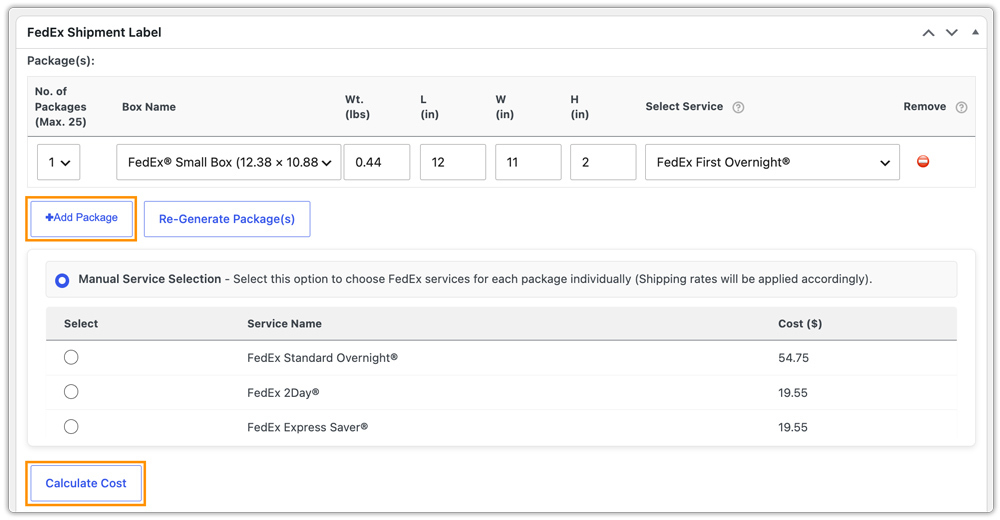
Task: Click the Select column header
Action: (81, 323)
